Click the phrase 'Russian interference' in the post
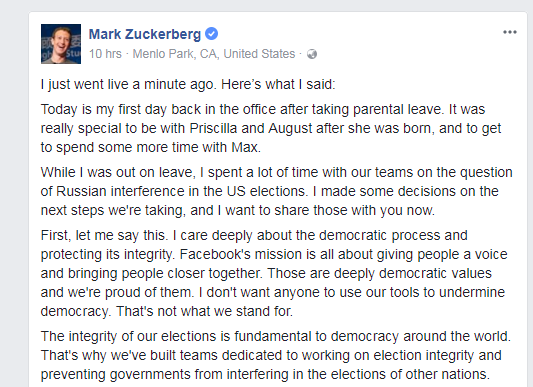The image size is (533, 387). click(x=120, y=191)
